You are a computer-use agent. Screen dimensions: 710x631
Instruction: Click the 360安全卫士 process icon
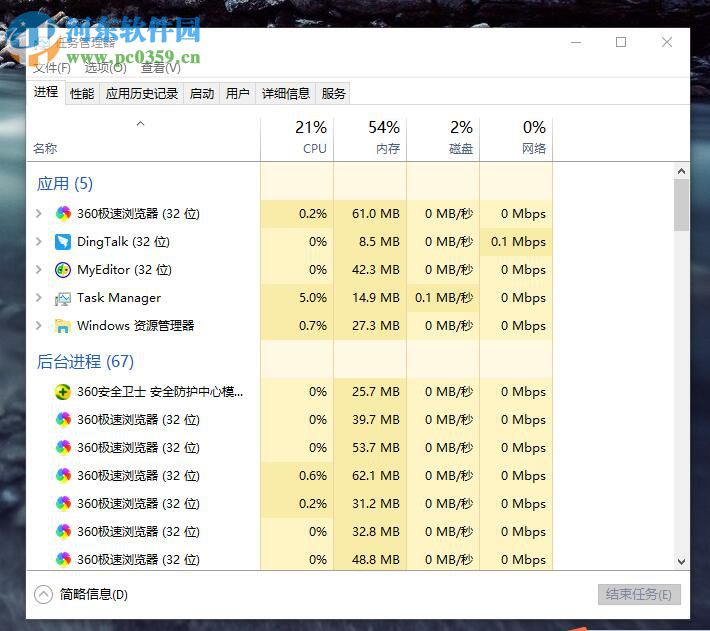[x=63, y=392]
